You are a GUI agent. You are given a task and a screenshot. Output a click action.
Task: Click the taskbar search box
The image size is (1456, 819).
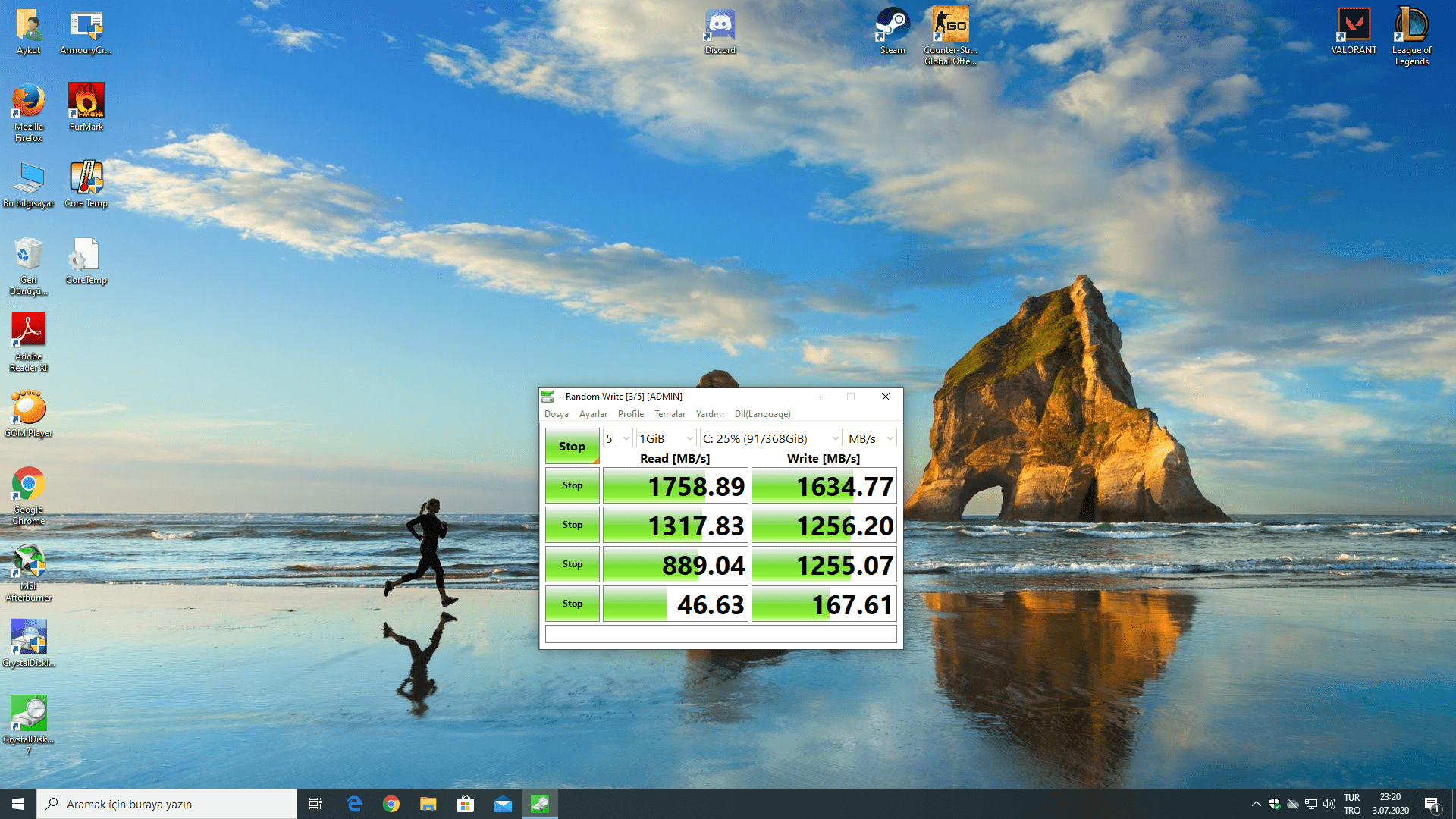tap(167, 804)
